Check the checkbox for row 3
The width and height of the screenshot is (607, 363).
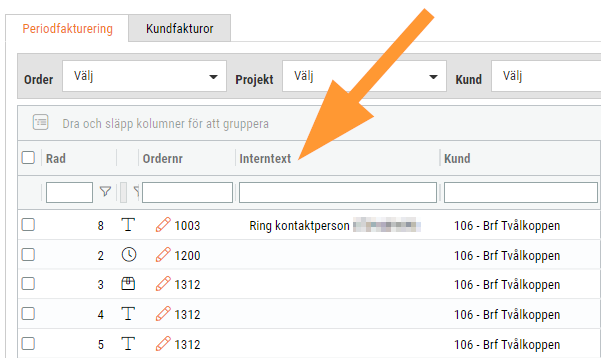28,284
